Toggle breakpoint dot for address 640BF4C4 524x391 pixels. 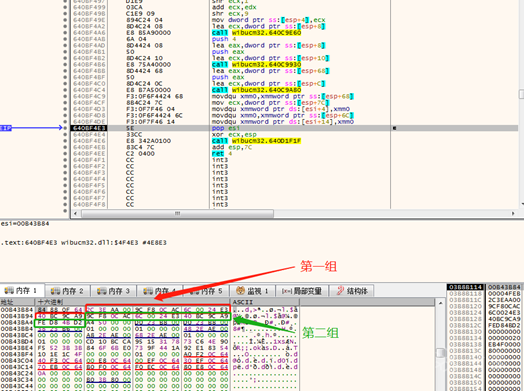pyautogui.click(x=65, y=90)
